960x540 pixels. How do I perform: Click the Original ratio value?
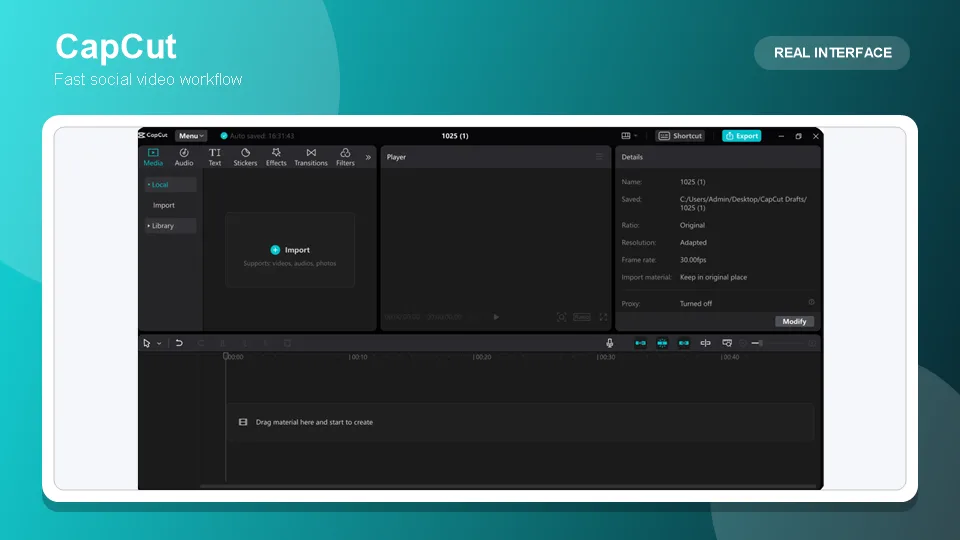point(692,225)
